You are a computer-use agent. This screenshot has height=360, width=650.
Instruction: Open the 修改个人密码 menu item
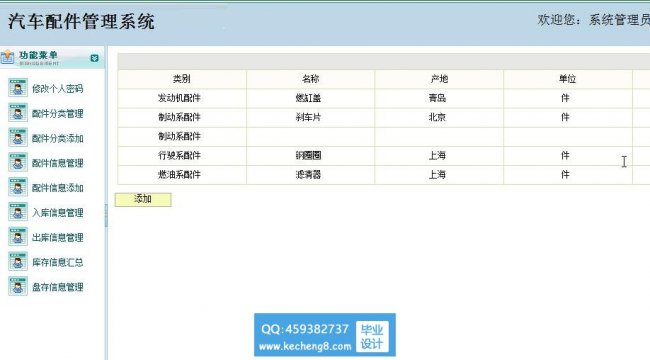[x=58, y=88]
